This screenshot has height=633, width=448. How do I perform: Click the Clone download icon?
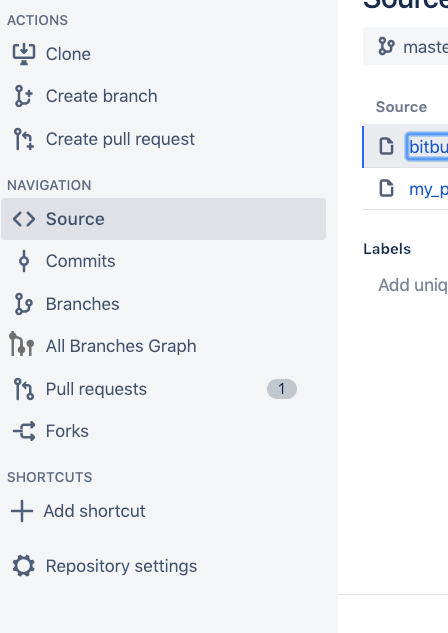tap(24, 54)
